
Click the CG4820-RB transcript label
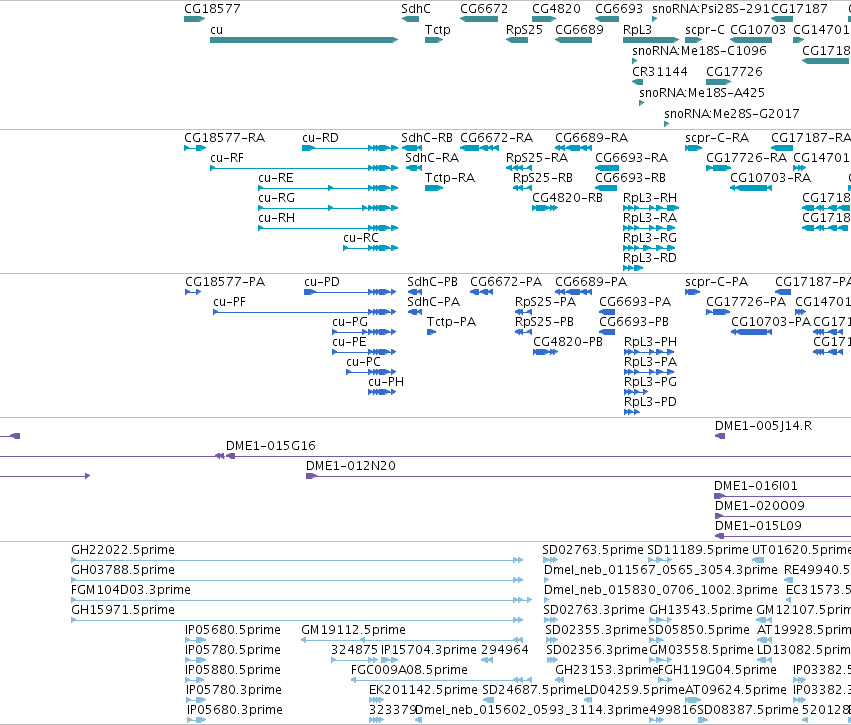[567, 198]
